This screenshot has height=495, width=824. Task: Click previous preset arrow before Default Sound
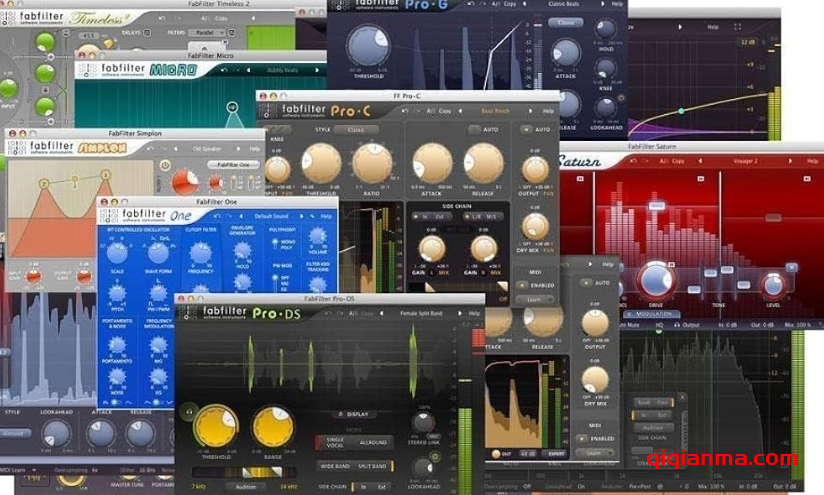tap(243, 216)
